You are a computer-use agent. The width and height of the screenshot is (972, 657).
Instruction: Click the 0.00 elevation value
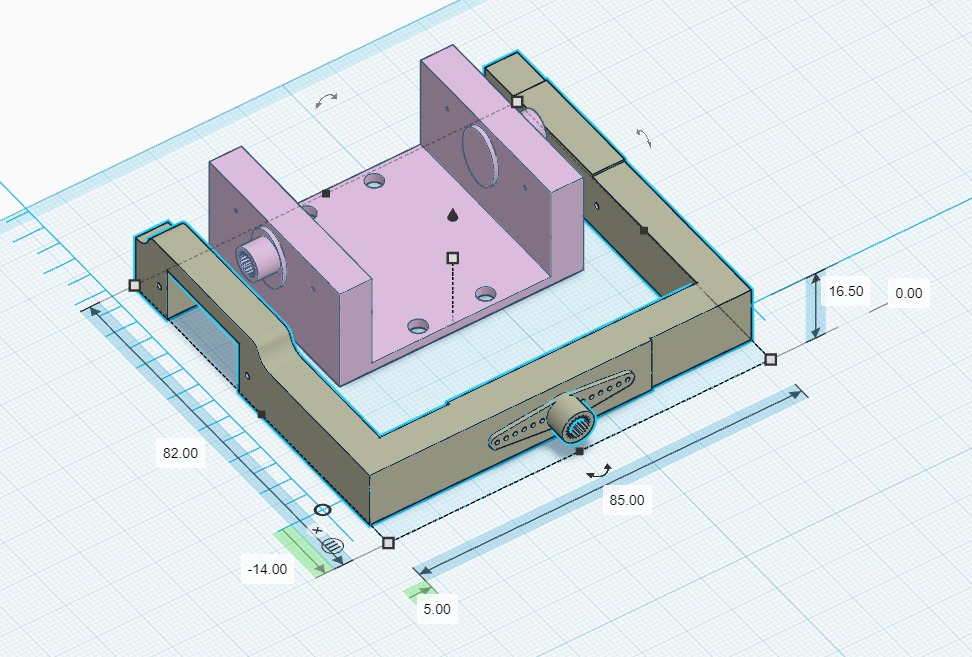(909, 293)
